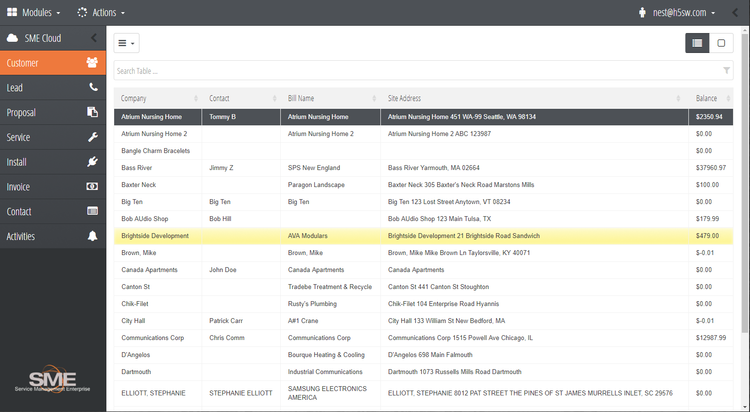Image resolution: width=750 pixels, height=412 pixels.
Task: Click the Contact card icon
Action: click(x=93, y=212)
